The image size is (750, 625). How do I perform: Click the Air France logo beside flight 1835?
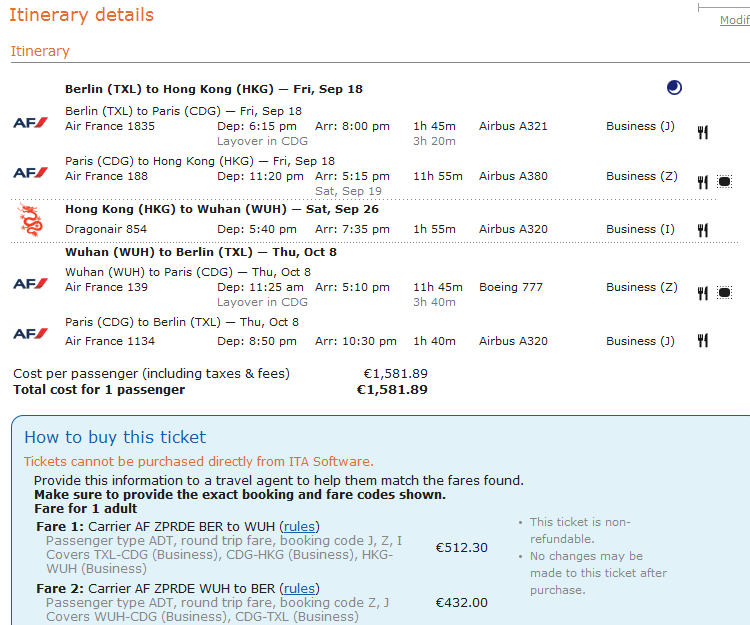(x=30, y=123)
